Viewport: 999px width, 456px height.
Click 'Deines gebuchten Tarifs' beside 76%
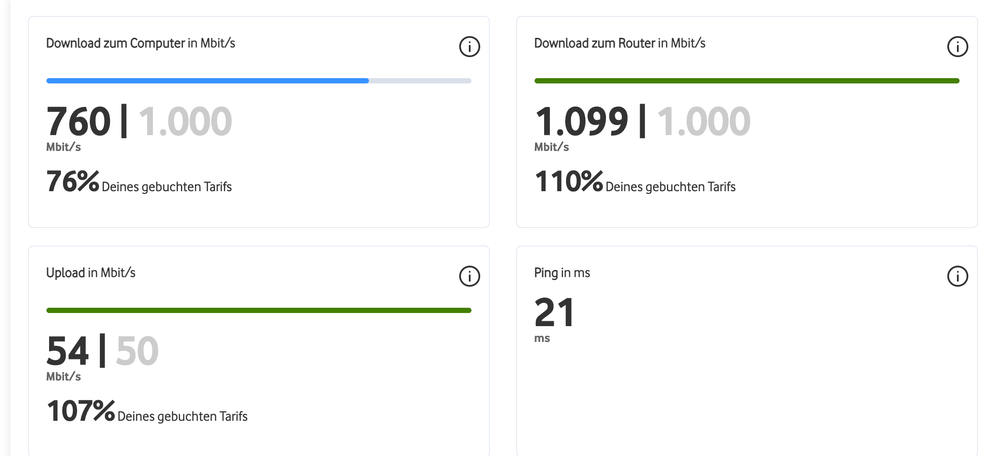click(167, 187)
